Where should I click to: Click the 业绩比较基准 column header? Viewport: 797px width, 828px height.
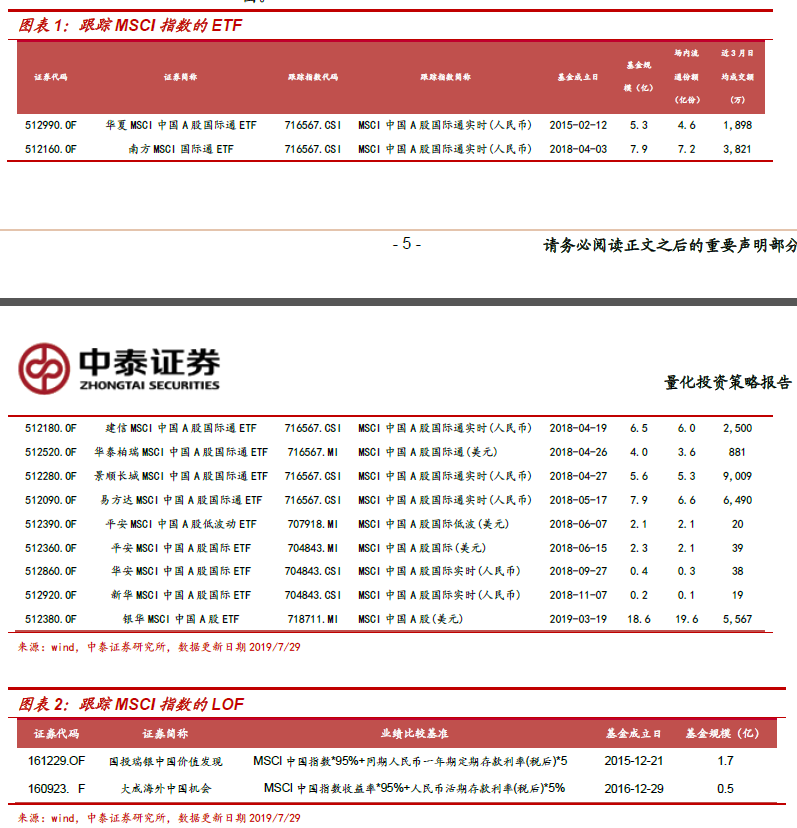(415, 733)
